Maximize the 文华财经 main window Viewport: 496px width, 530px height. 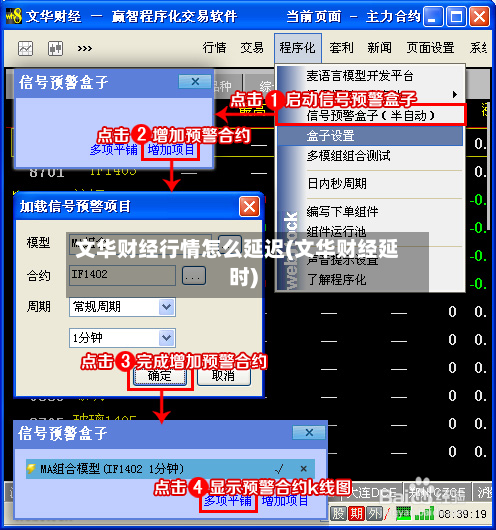456,16
